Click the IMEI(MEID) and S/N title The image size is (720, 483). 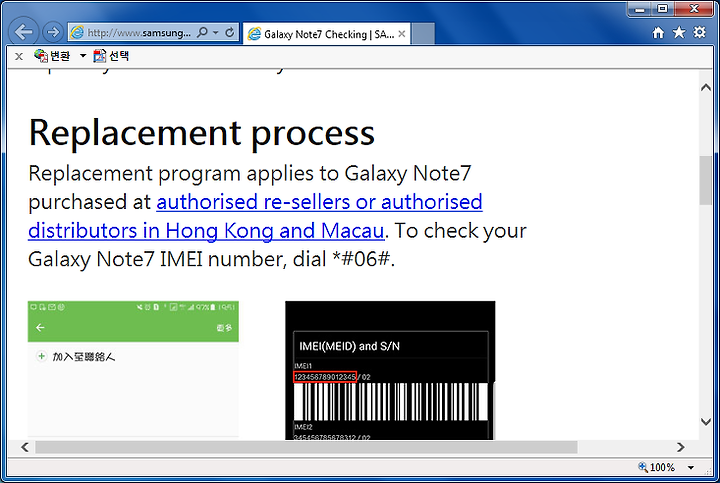pyautogui.click(x=349, y=346)
